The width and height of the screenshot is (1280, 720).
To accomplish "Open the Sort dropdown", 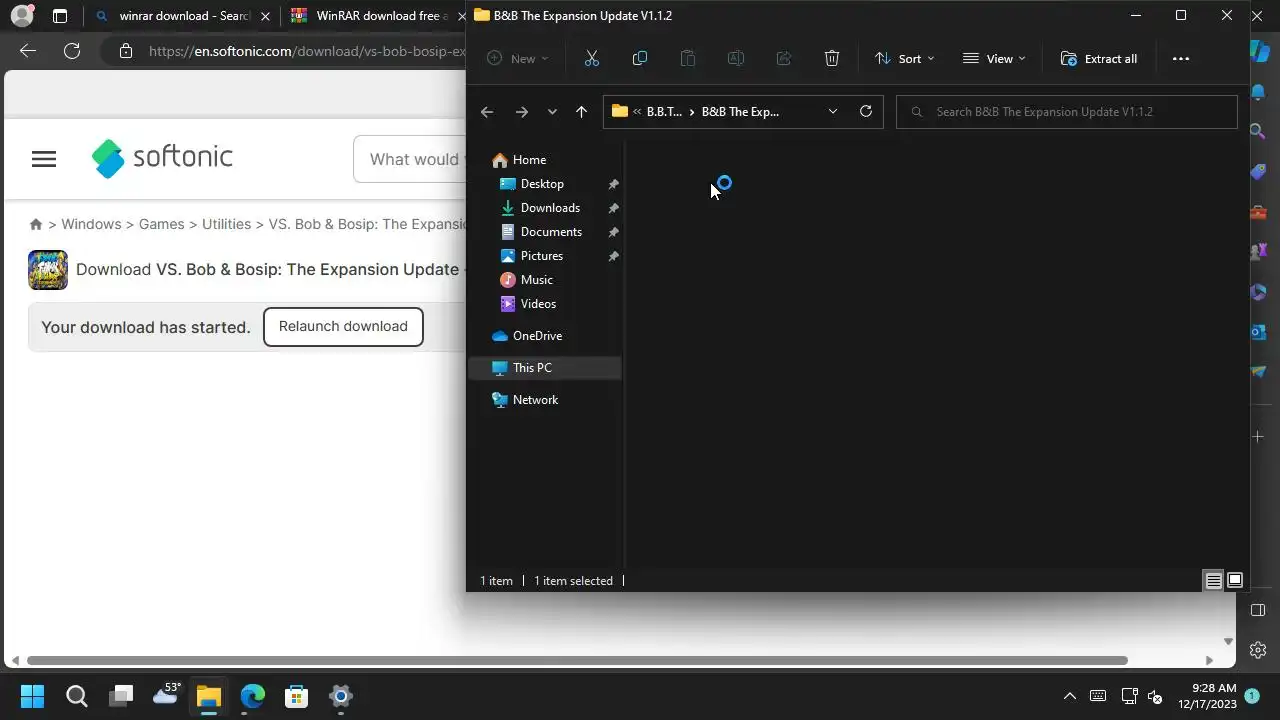I will click(x=905, y=59).
